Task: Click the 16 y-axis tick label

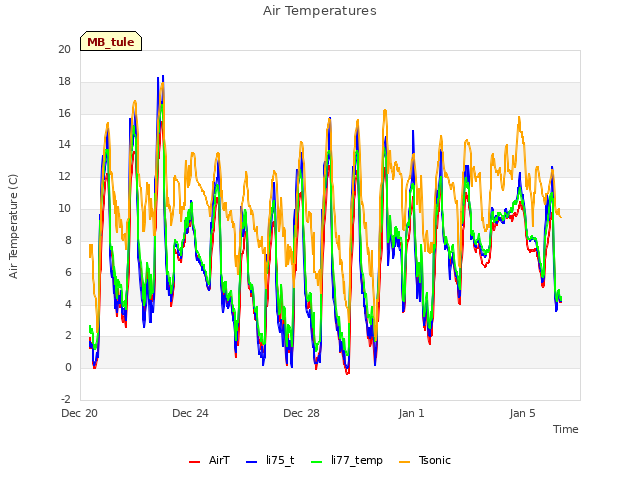Action: point(64,113)
